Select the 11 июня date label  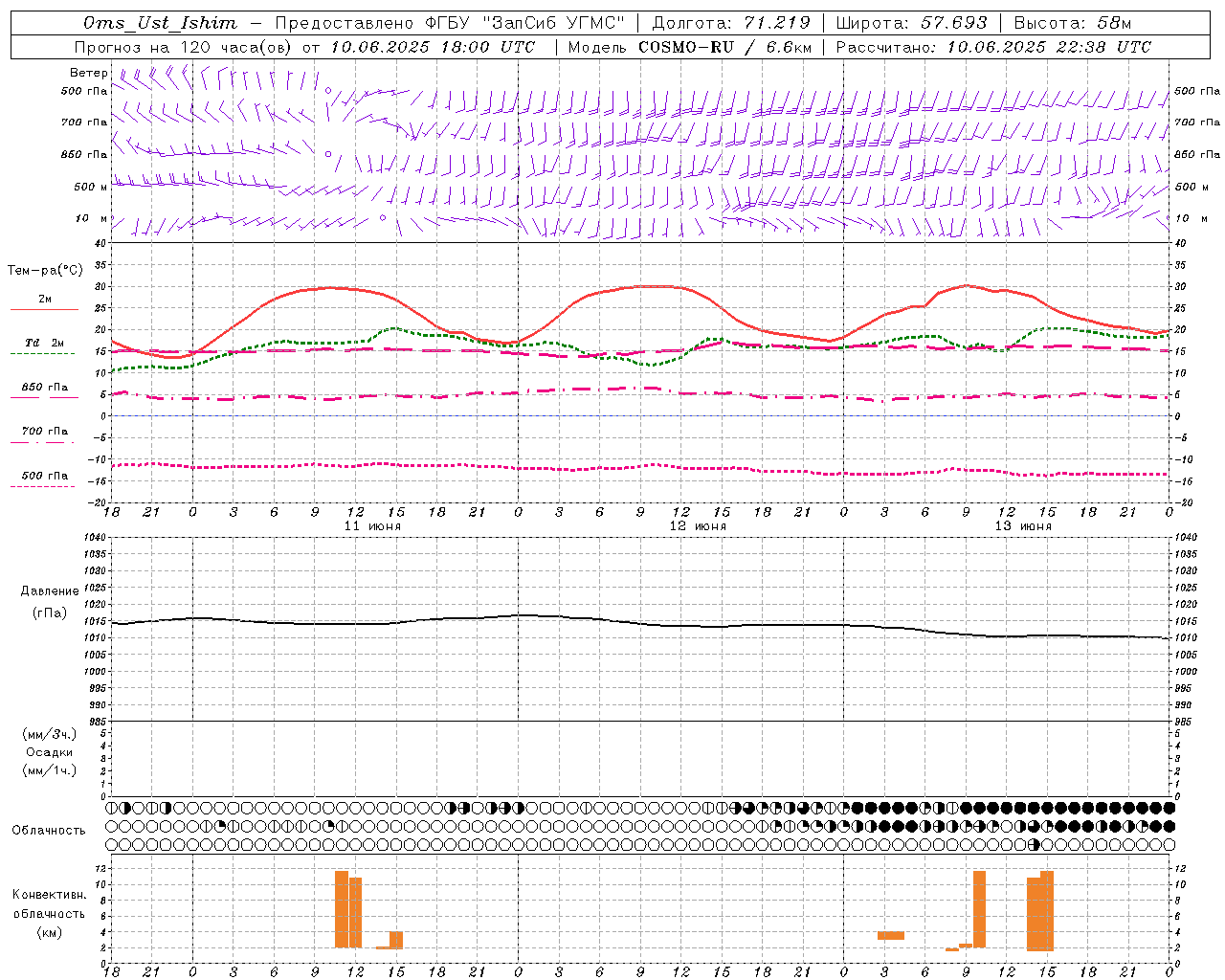[x=373, y=526]
